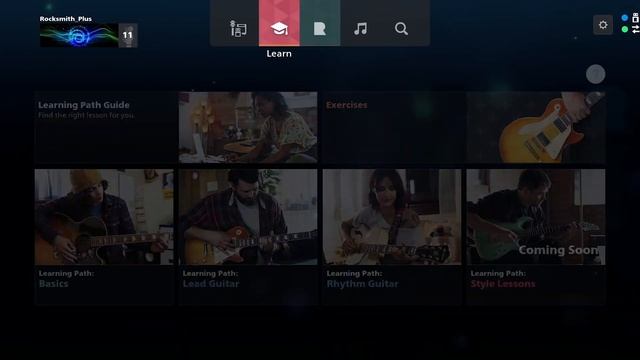Screen dimensions: 640x360
Task: Click the 'Style Lessons' title text
Action: (503, 284)
